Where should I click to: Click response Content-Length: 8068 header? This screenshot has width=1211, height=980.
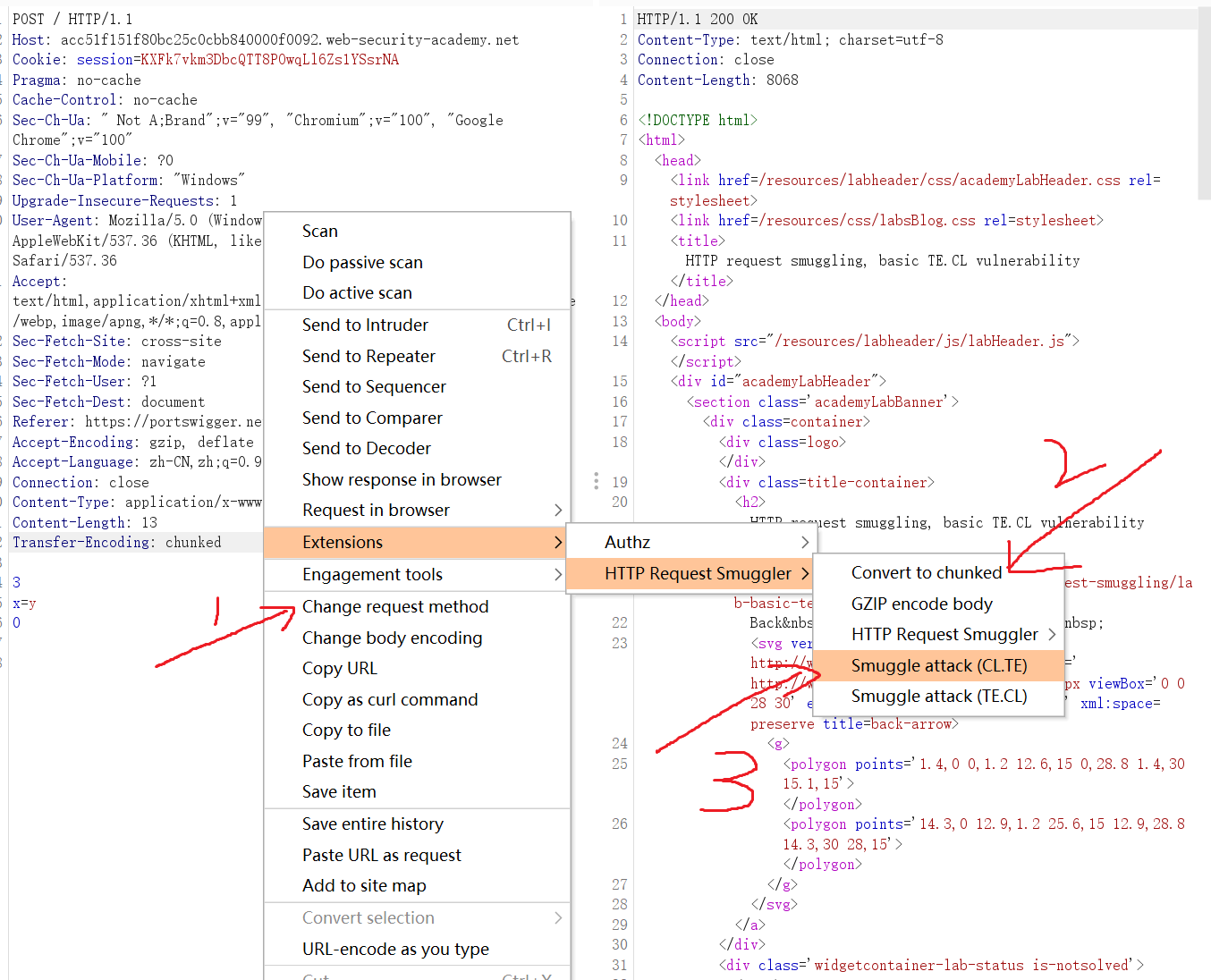click(718, 80)
